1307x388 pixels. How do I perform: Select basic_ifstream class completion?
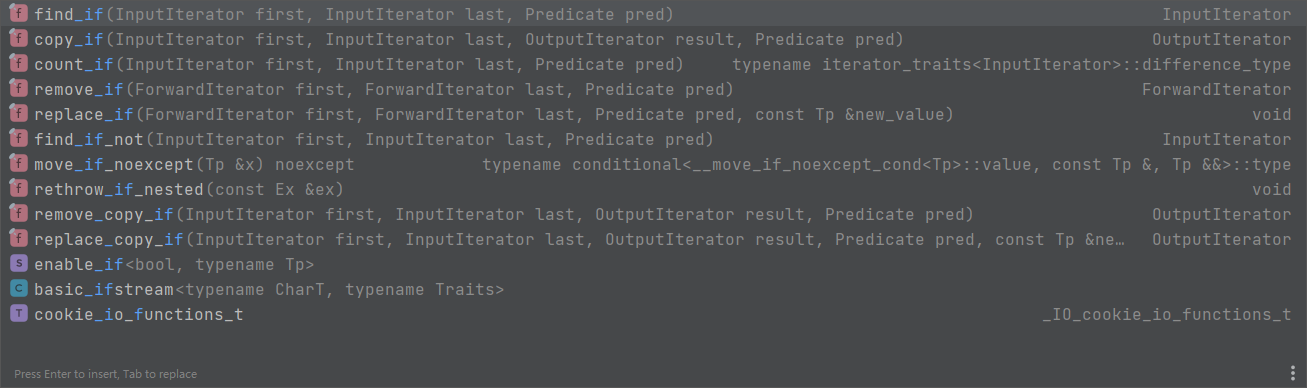point(653,290)
